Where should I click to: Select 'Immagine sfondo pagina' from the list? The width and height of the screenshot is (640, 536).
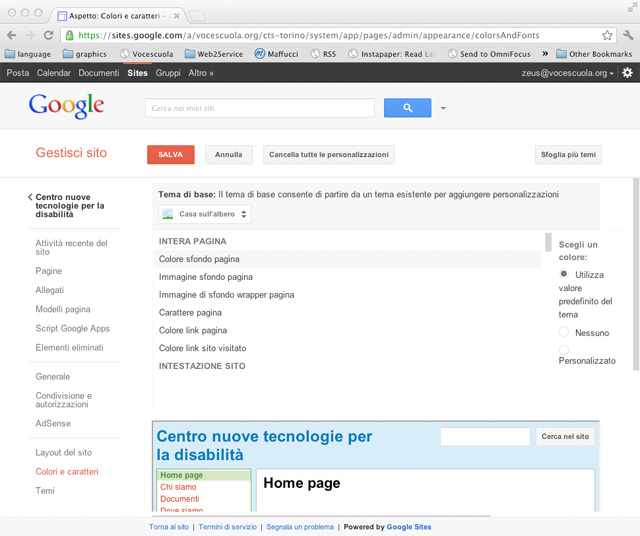[206, 277]
